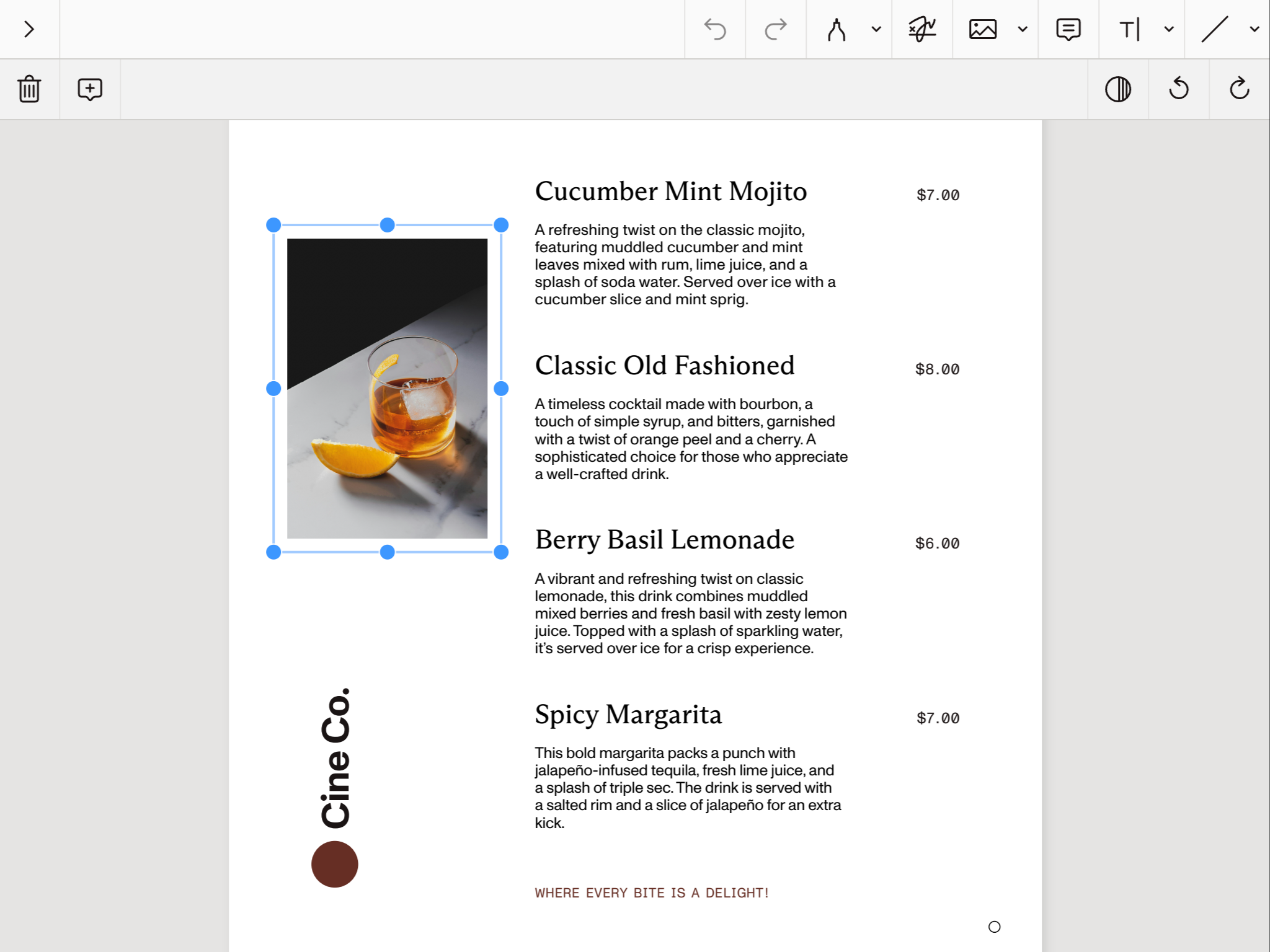This screenshot has height=952, width=1270.
Task: Click the top-right corner resize handle
Action: coord(501,225)
